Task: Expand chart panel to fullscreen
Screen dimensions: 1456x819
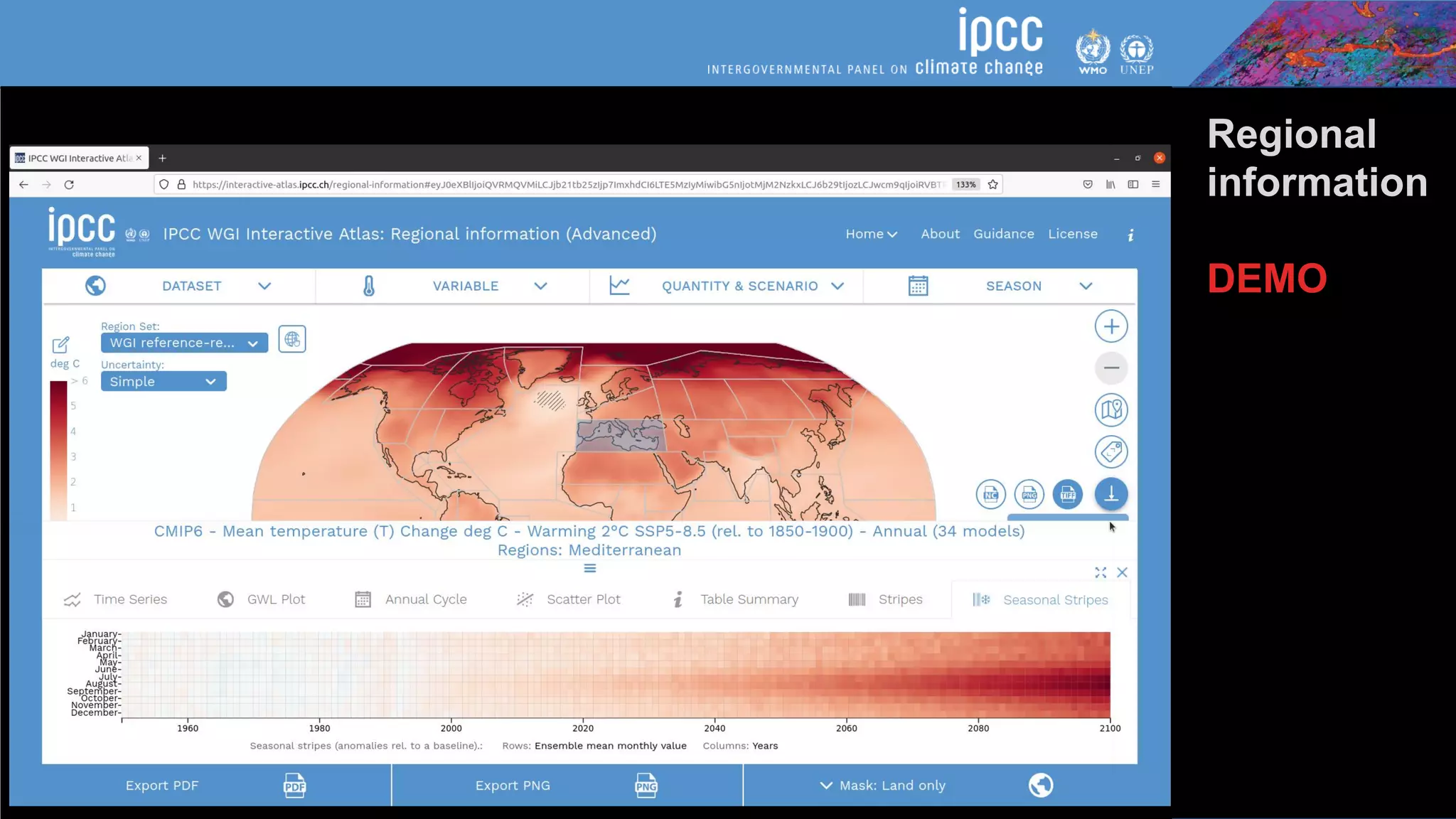Action: click(x=1101, y=572)
